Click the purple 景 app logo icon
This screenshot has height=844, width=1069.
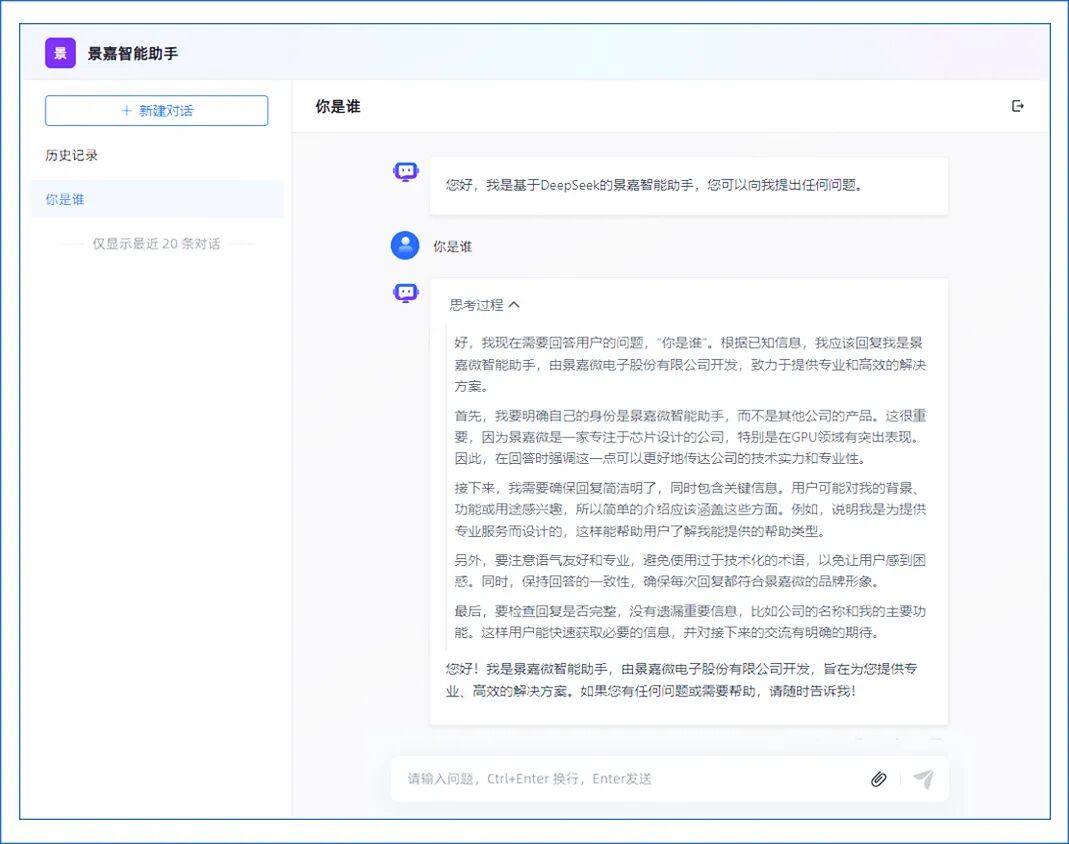[59, 51]
